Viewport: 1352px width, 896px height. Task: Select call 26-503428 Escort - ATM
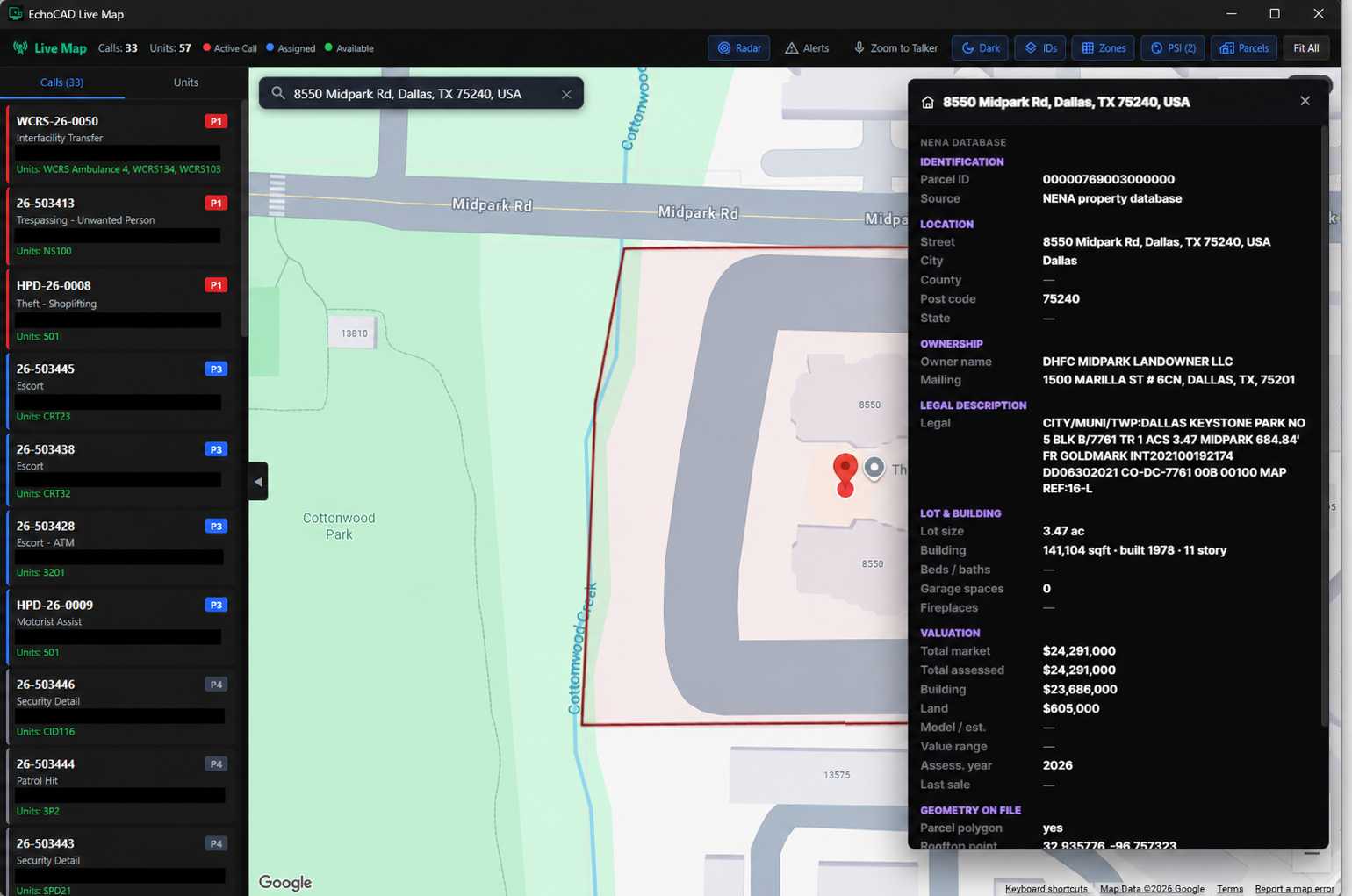coord(120,548)
